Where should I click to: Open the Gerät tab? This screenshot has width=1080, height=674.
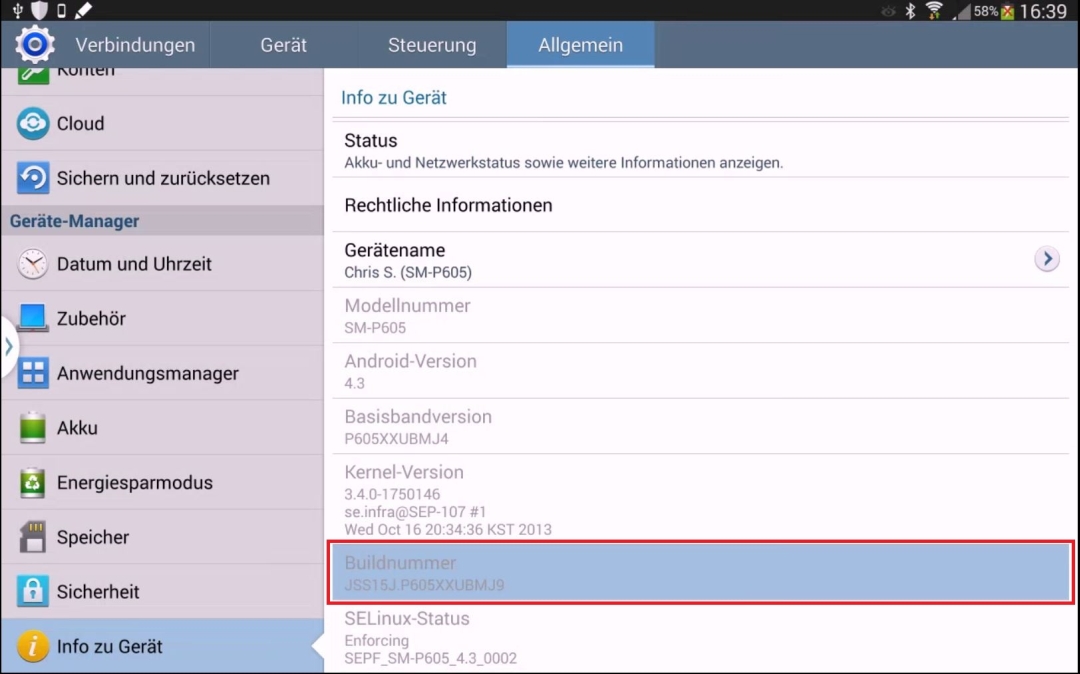click(x=284, y=45)
